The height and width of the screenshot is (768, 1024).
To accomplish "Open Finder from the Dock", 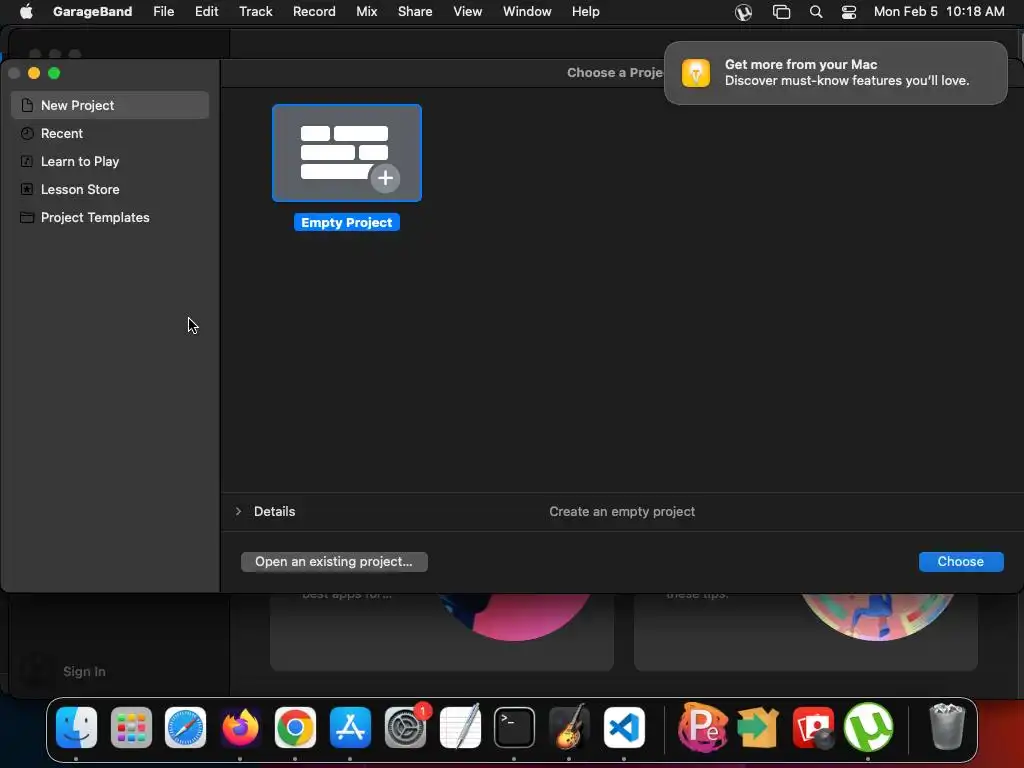I will [x=76, y=727].
